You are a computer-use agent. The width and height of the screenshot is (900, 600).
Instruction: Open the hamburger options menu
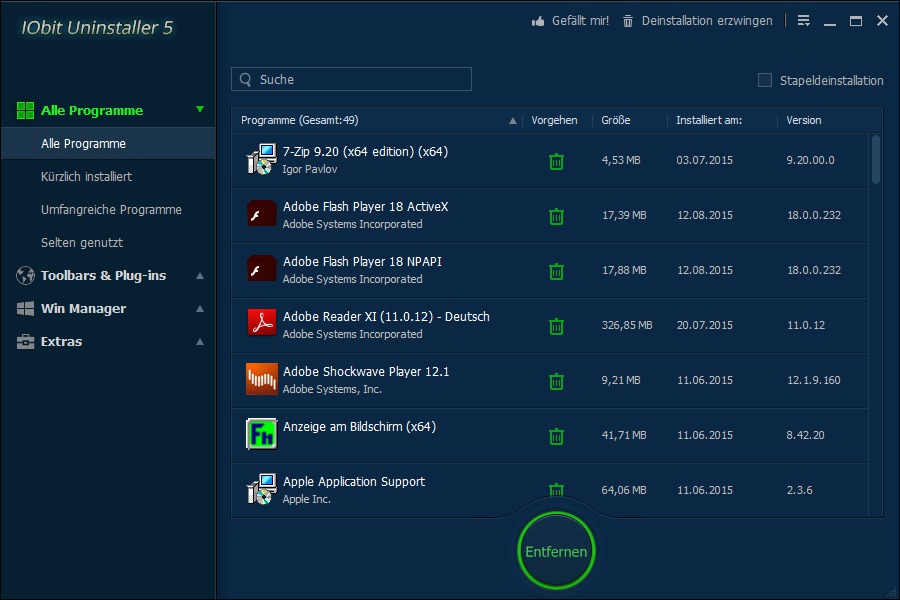point(804,21)
